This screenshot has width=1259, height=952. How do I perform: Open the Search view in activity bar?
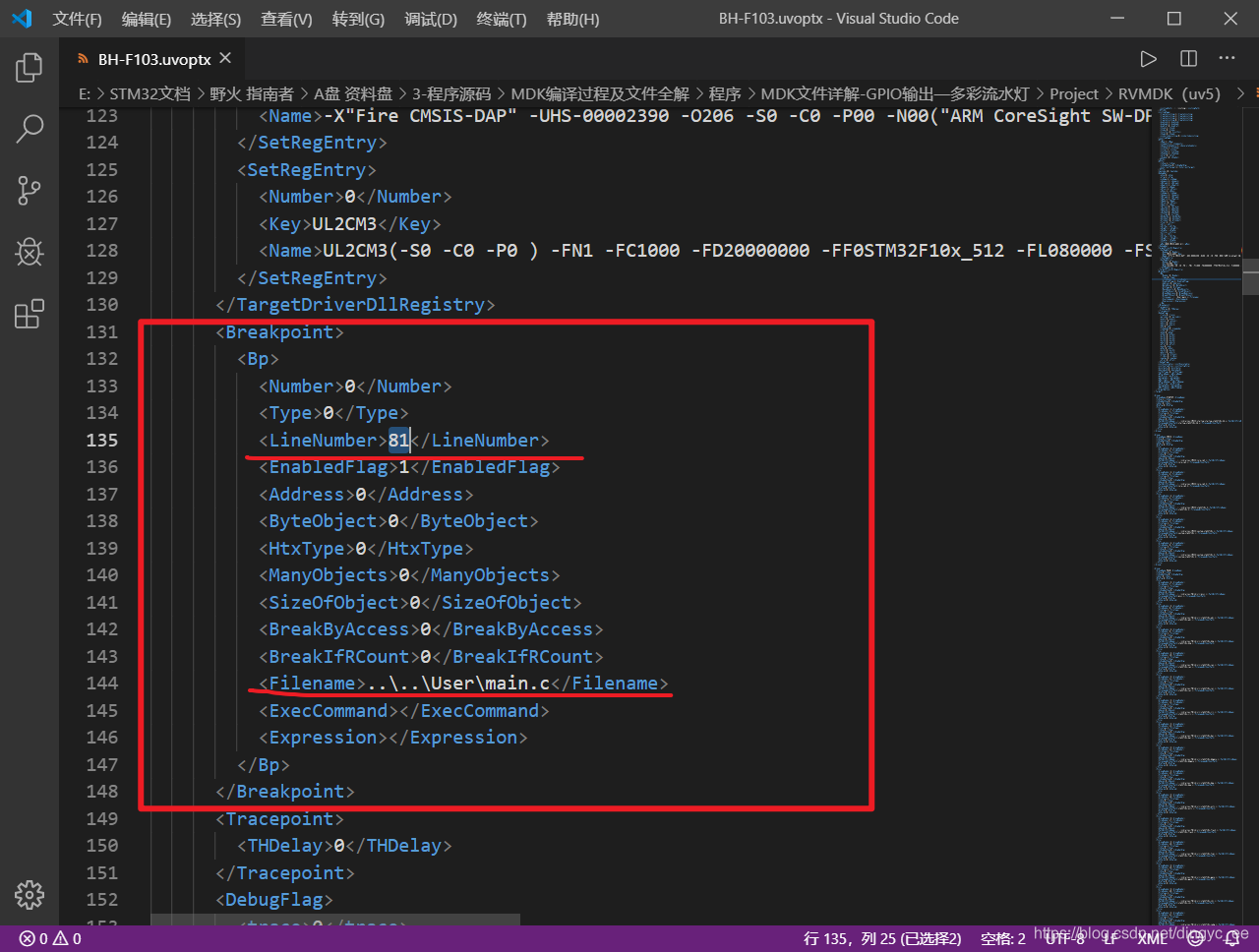30,128
